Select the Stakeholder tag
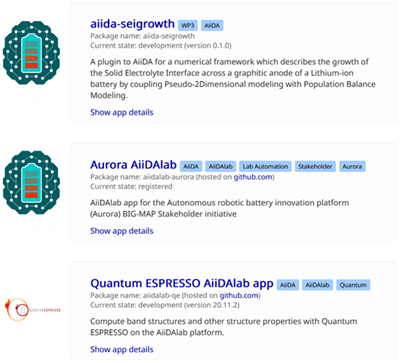Image resolution: width=400 pixels, height=363 pixels. pos(315,166)
